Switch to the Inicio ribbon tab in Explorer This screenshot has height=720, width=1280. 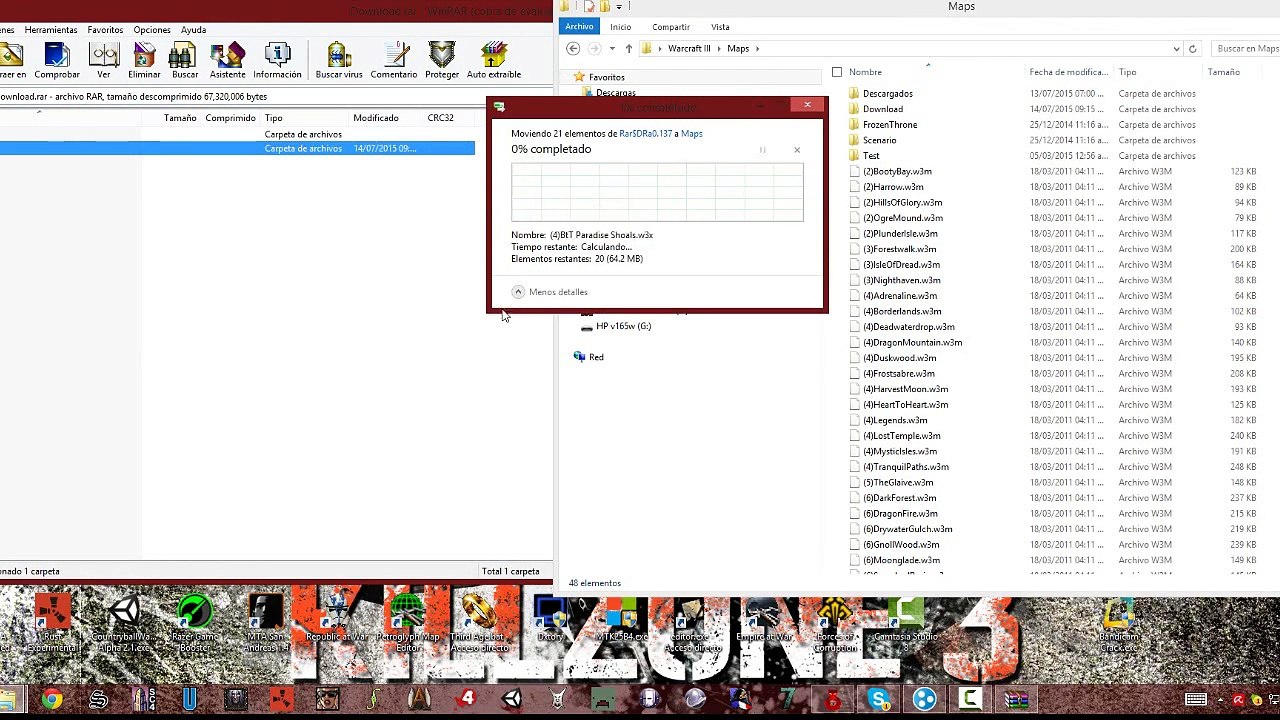click(620, 27)
